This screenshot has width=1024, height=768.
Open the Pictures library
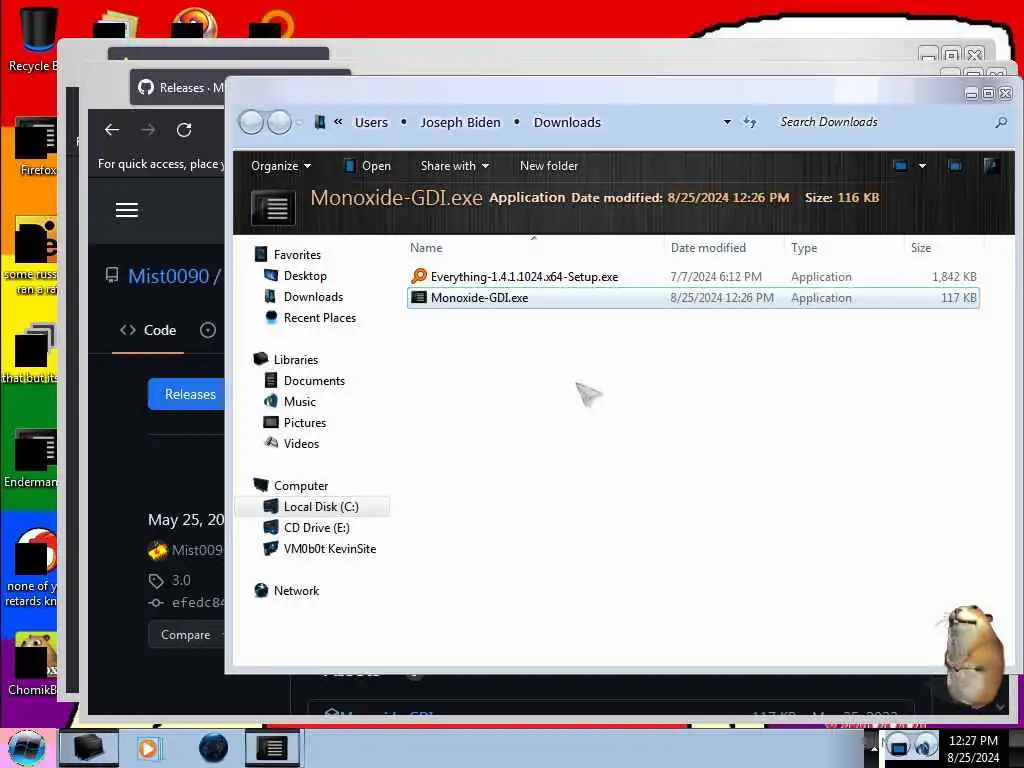click(x=305, y=423)
